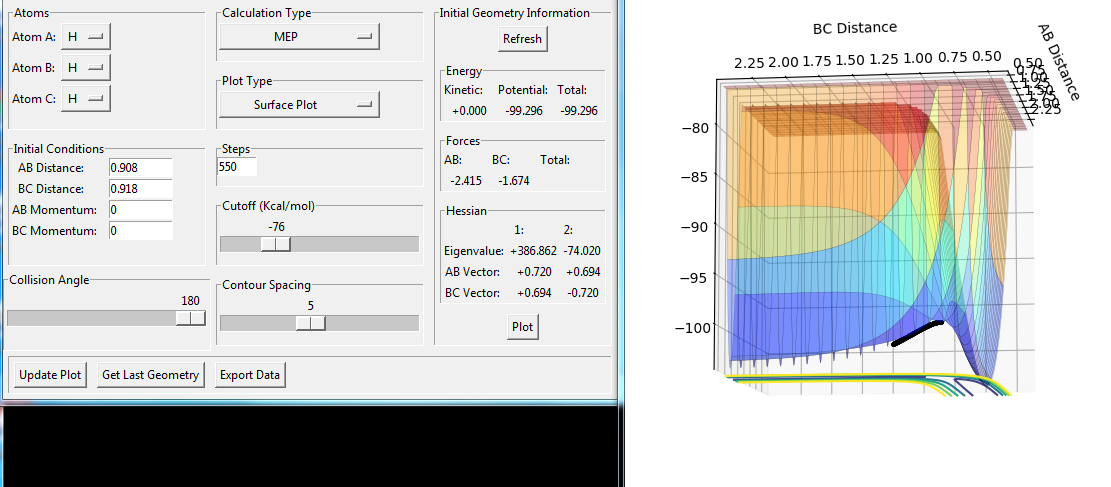Open the Atom A dropdown
1111x487 pixels.
(x=86, y=36)
